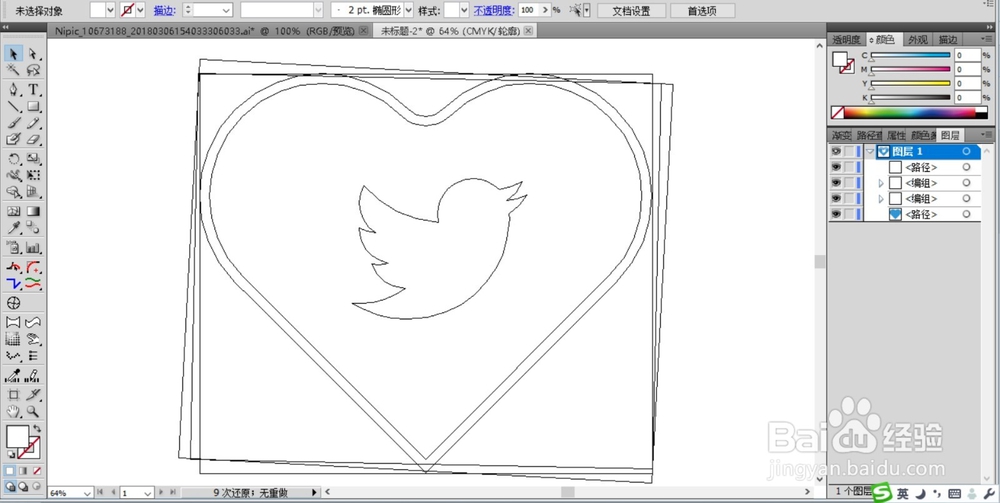Open the 样式 graphic style dropdown
Viewport: 1000px width, 503px height.
[x=464, y=10]
